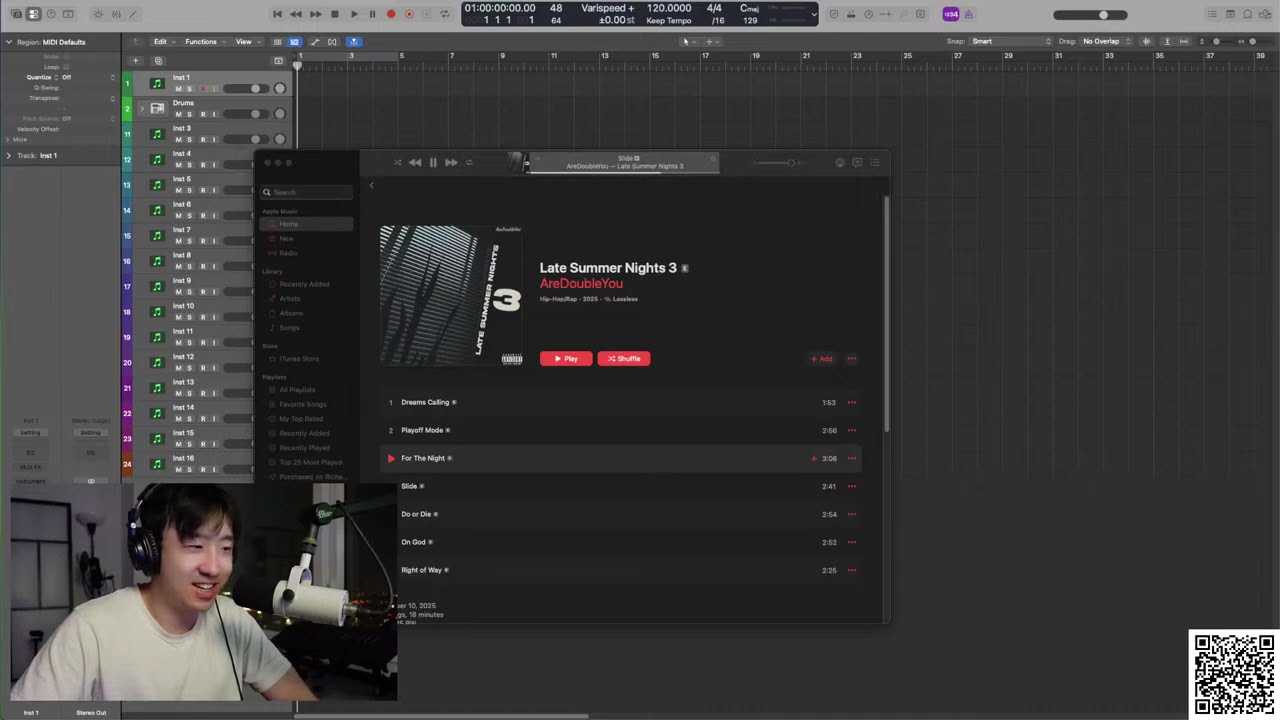The width and height of the screenshot is (1280, 720).
Task: Click Go to Beginning transport button
Action: click(x=277, y=14)
